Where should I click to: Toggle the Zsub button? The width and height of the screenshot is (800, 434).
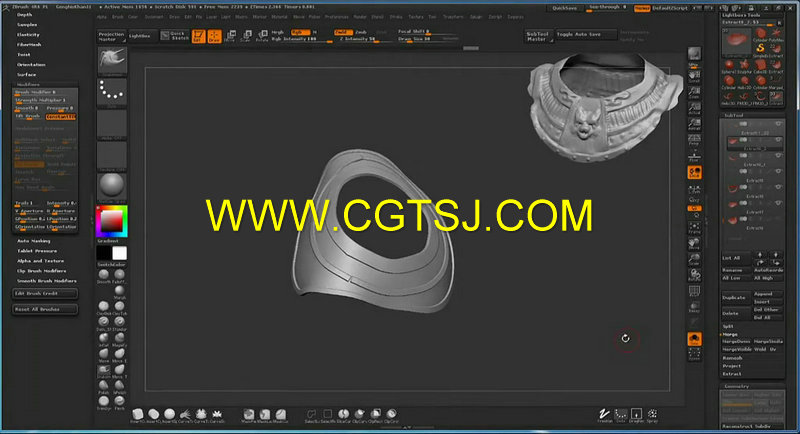361,32
